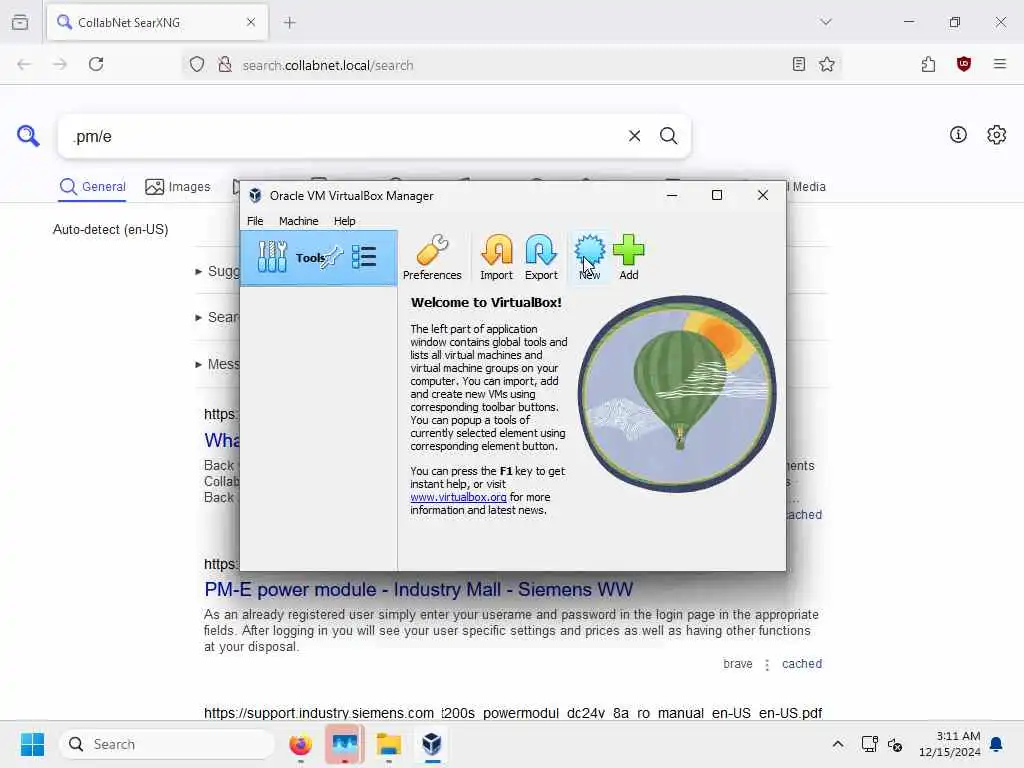The height and width of the screenshot is (768, 1024).
Task: Click the Firefox reload button
Action: point(96,64)
